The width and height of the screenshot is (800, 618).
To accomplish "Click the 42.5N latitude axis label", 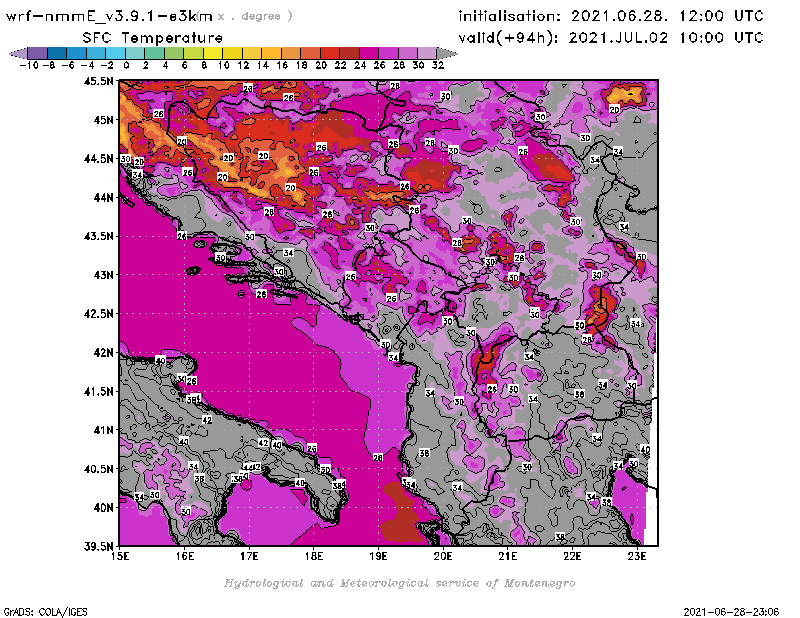I will point(98,313).
